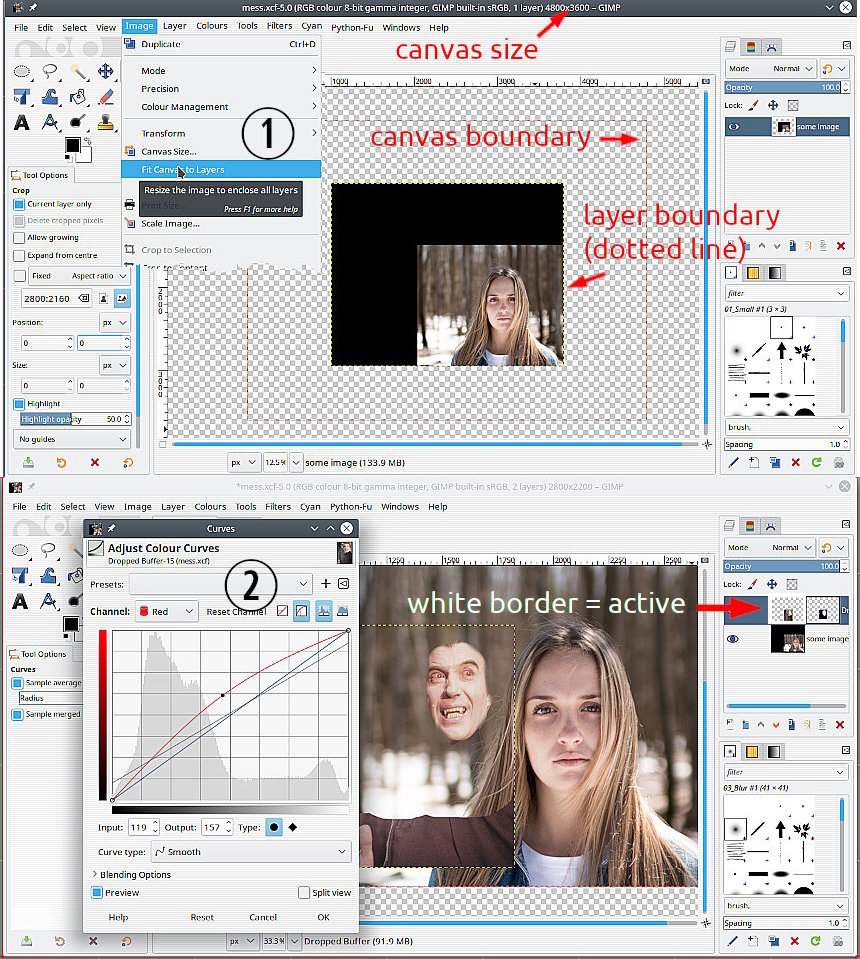Open layer Mode Normal dropdown, 4800x3600 window
This screenshot has height=959, width=860.
pos(771,68)
